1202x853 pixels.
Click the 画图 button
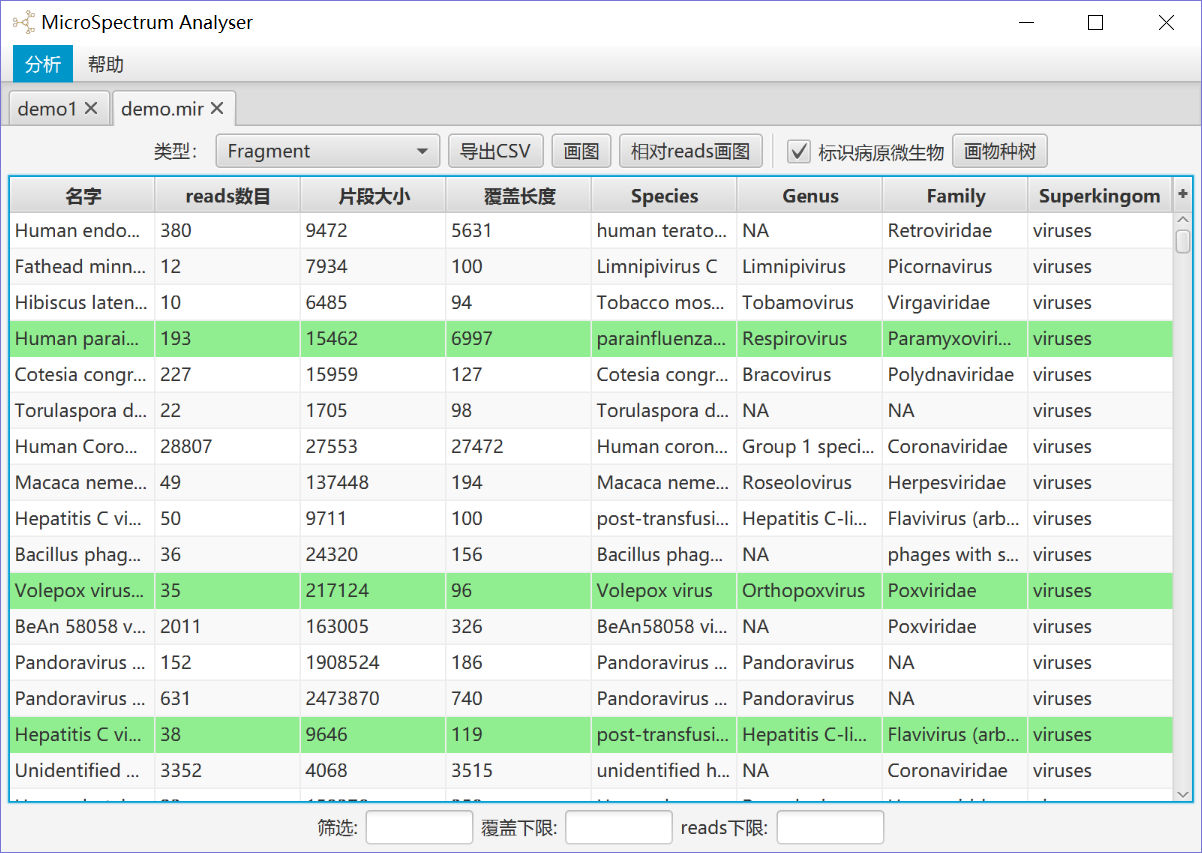coord(581,151)
